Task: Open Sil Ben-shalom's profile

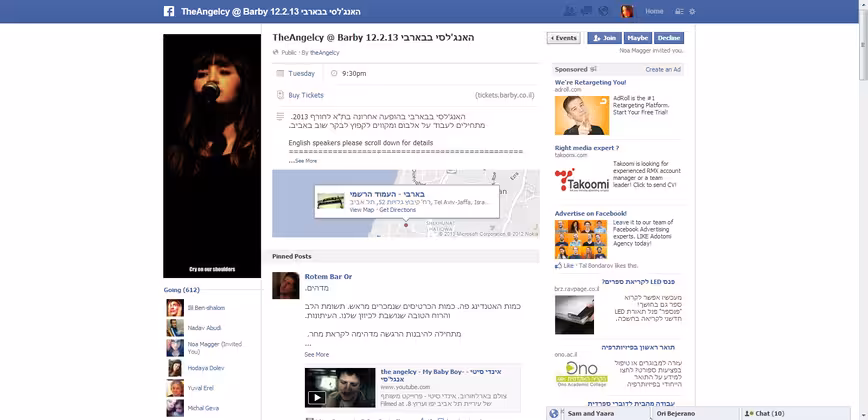Action: 206,308
